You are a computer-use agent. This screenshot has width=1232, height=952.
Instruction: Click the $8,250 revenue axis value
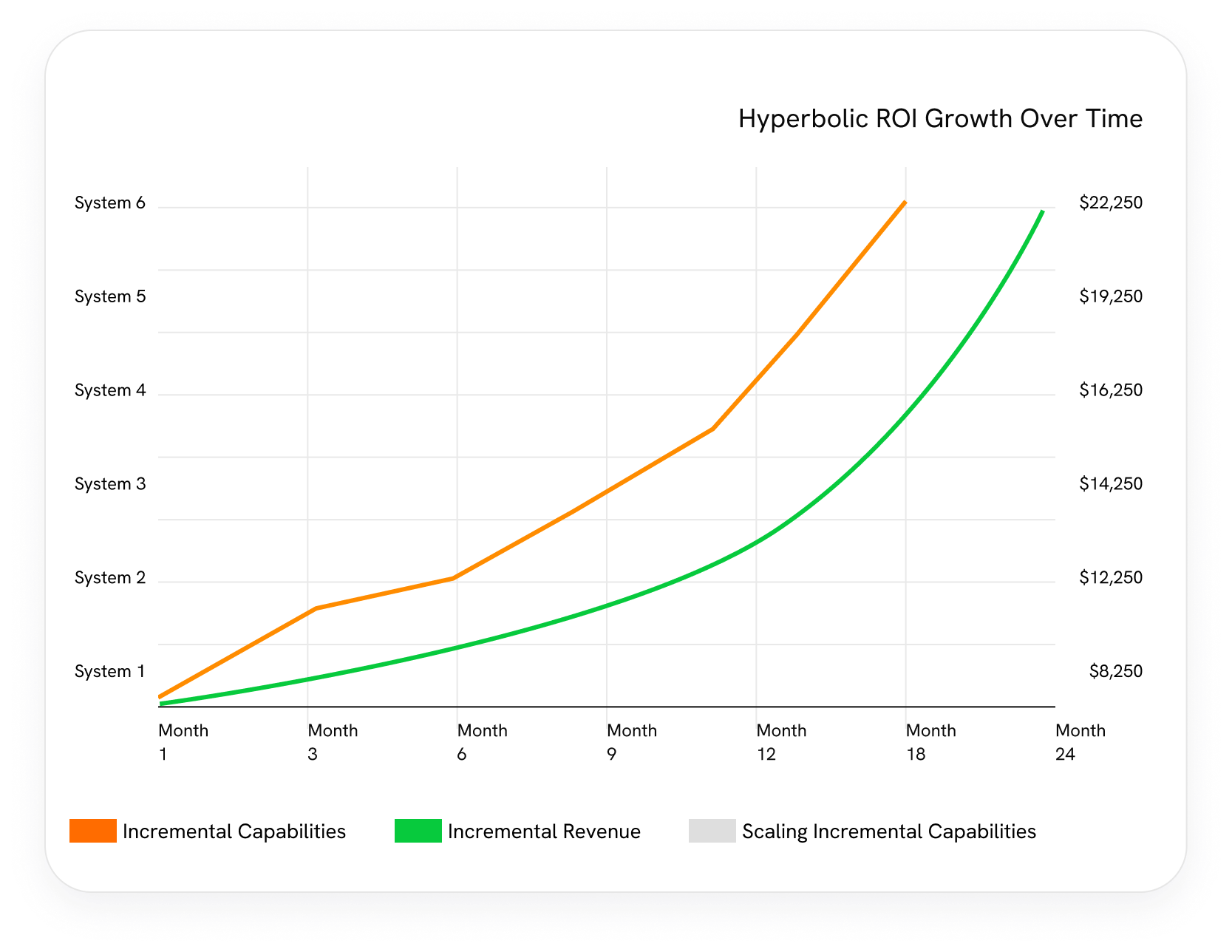pos(1115,672)
